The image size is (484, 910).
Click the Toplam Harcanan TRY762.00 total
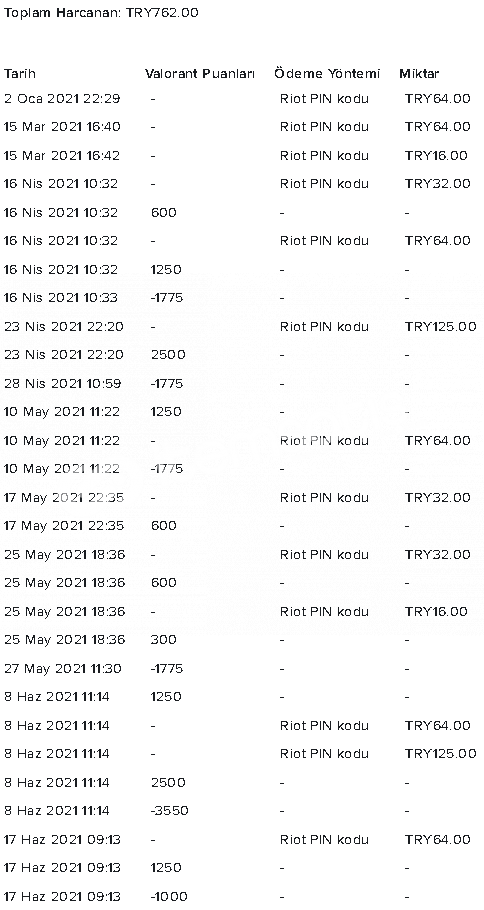click(101, 13)
